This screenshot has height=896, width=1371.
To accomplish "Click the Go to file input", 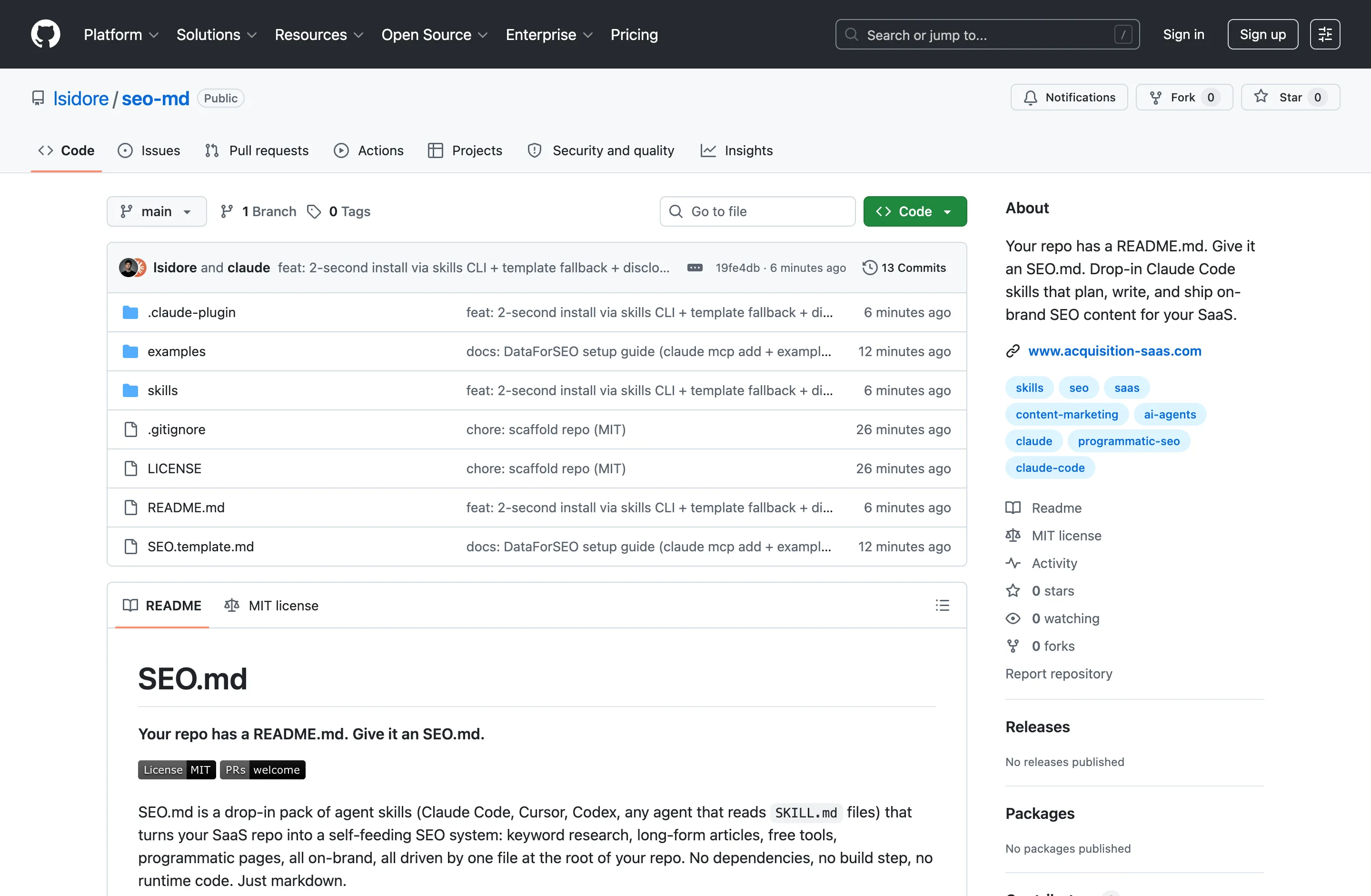I will 757,211.
